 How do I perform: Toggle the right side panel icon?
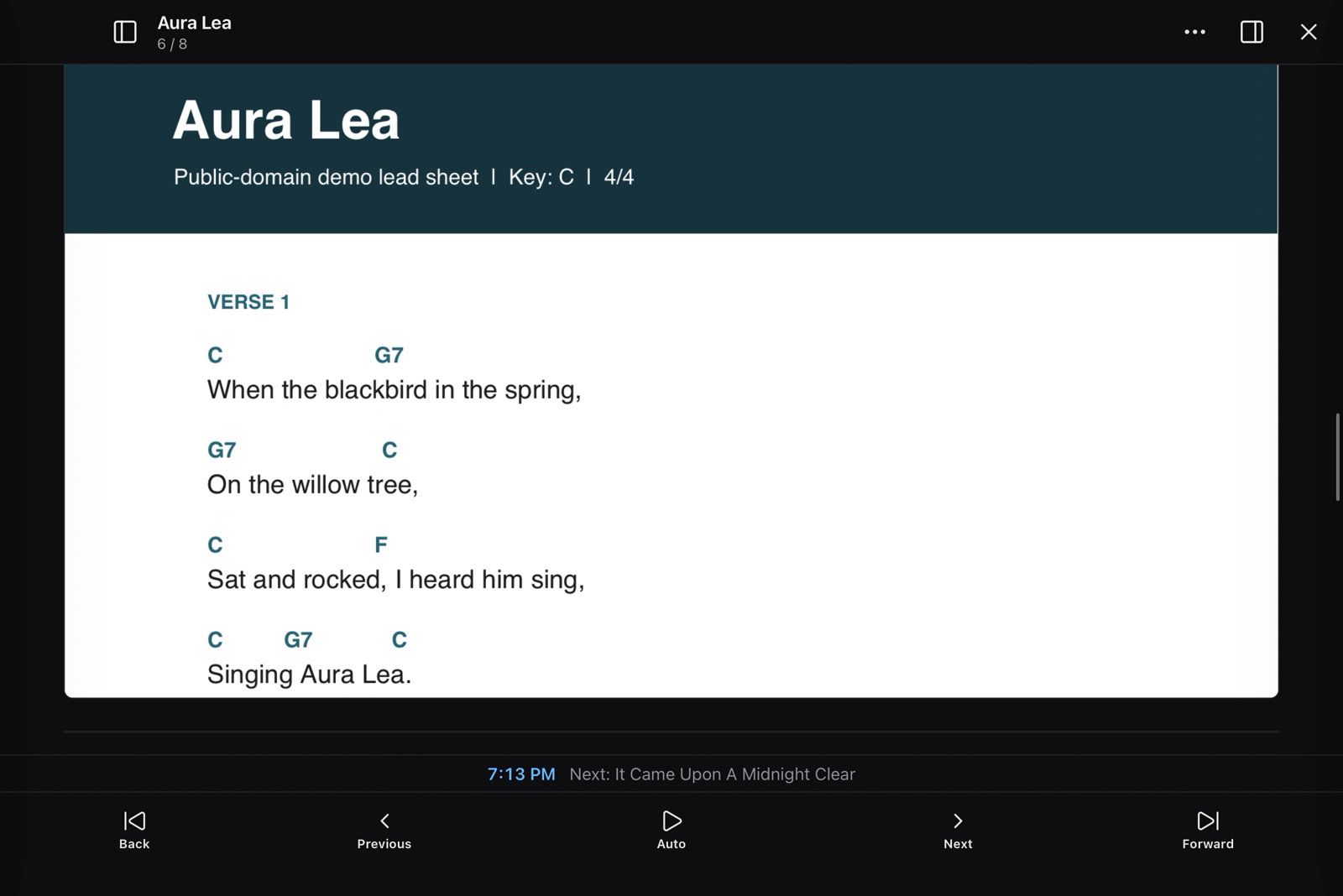pyautogui.click(x=1252, y=32)
